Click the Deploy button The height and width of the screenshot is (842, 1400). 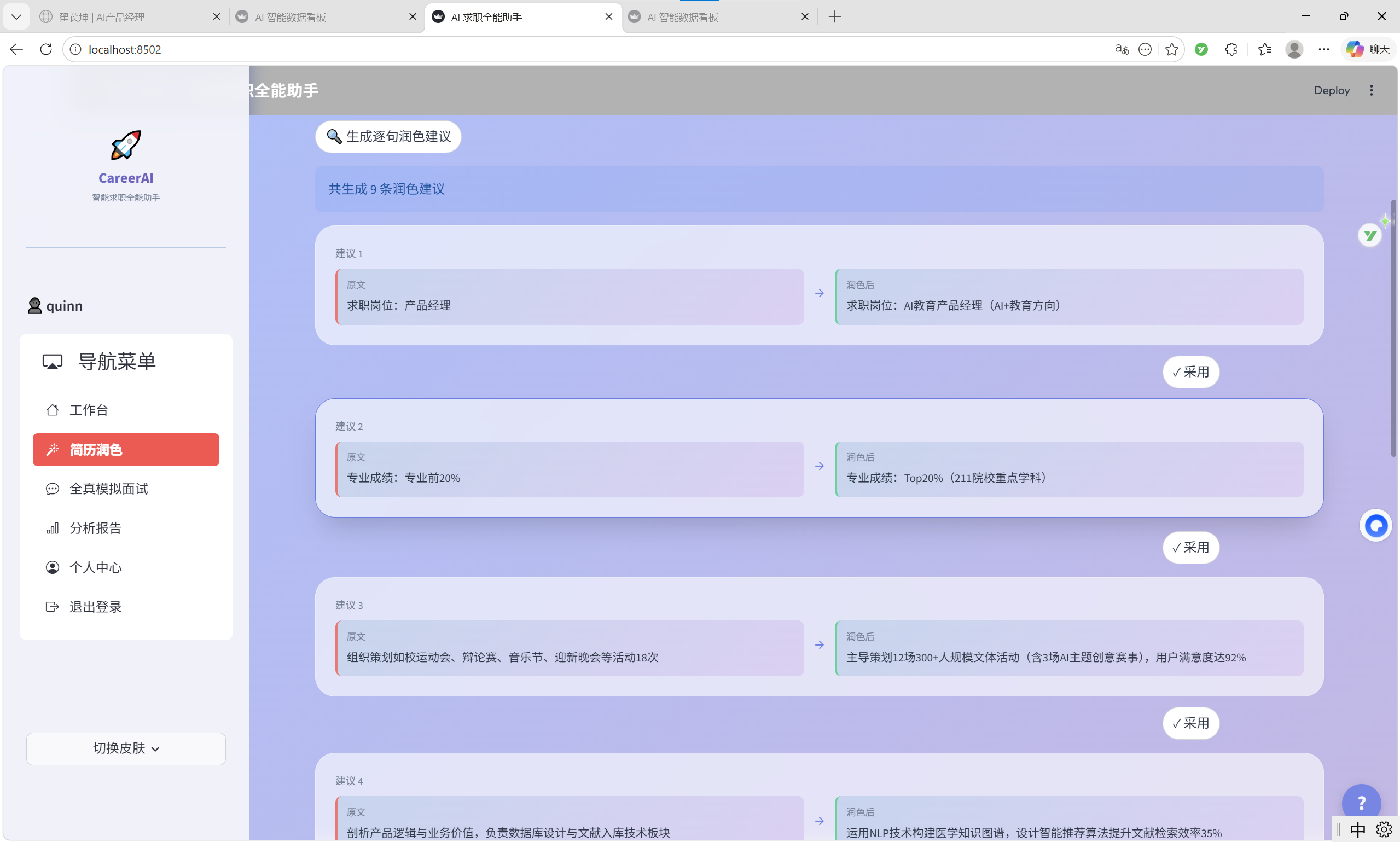pos(1332,90)
